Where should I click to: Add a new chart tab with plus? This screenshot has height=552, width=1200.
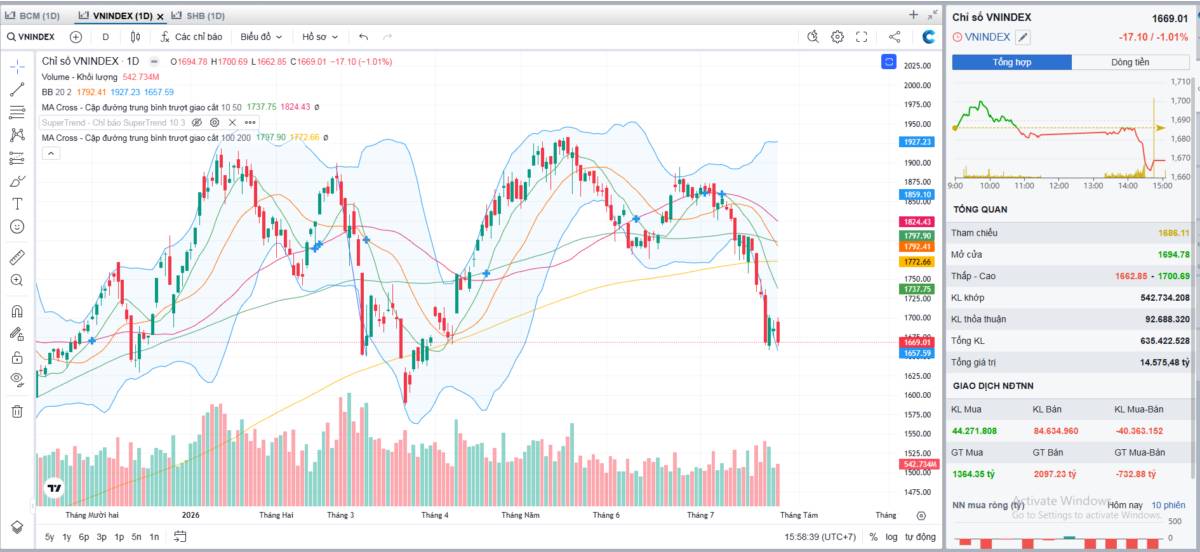pyautogui.click(x=913, y=15)
